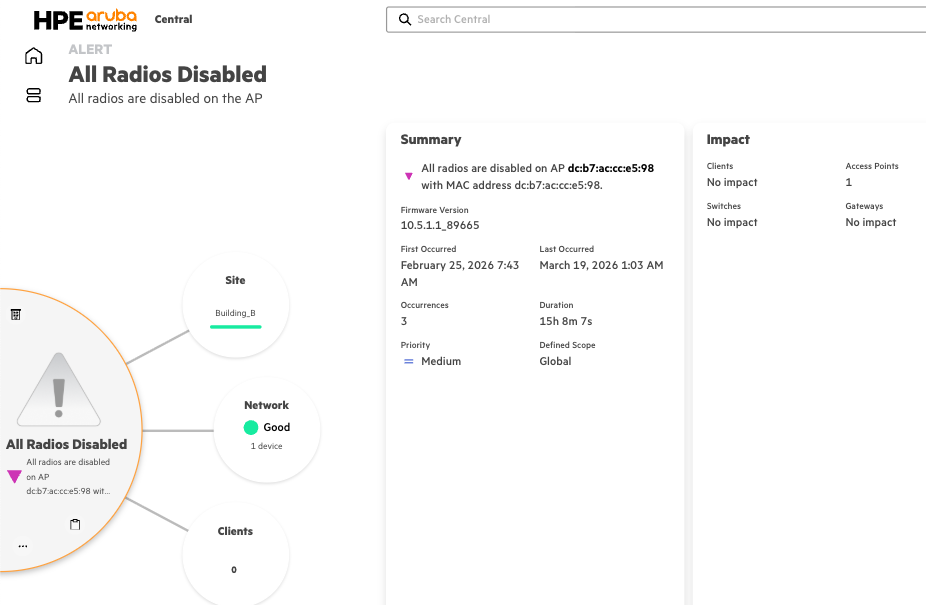The width and height of the screenshot is (926, 605).
Task: Click the Switches No impact value
Action: tap(732, 222)
